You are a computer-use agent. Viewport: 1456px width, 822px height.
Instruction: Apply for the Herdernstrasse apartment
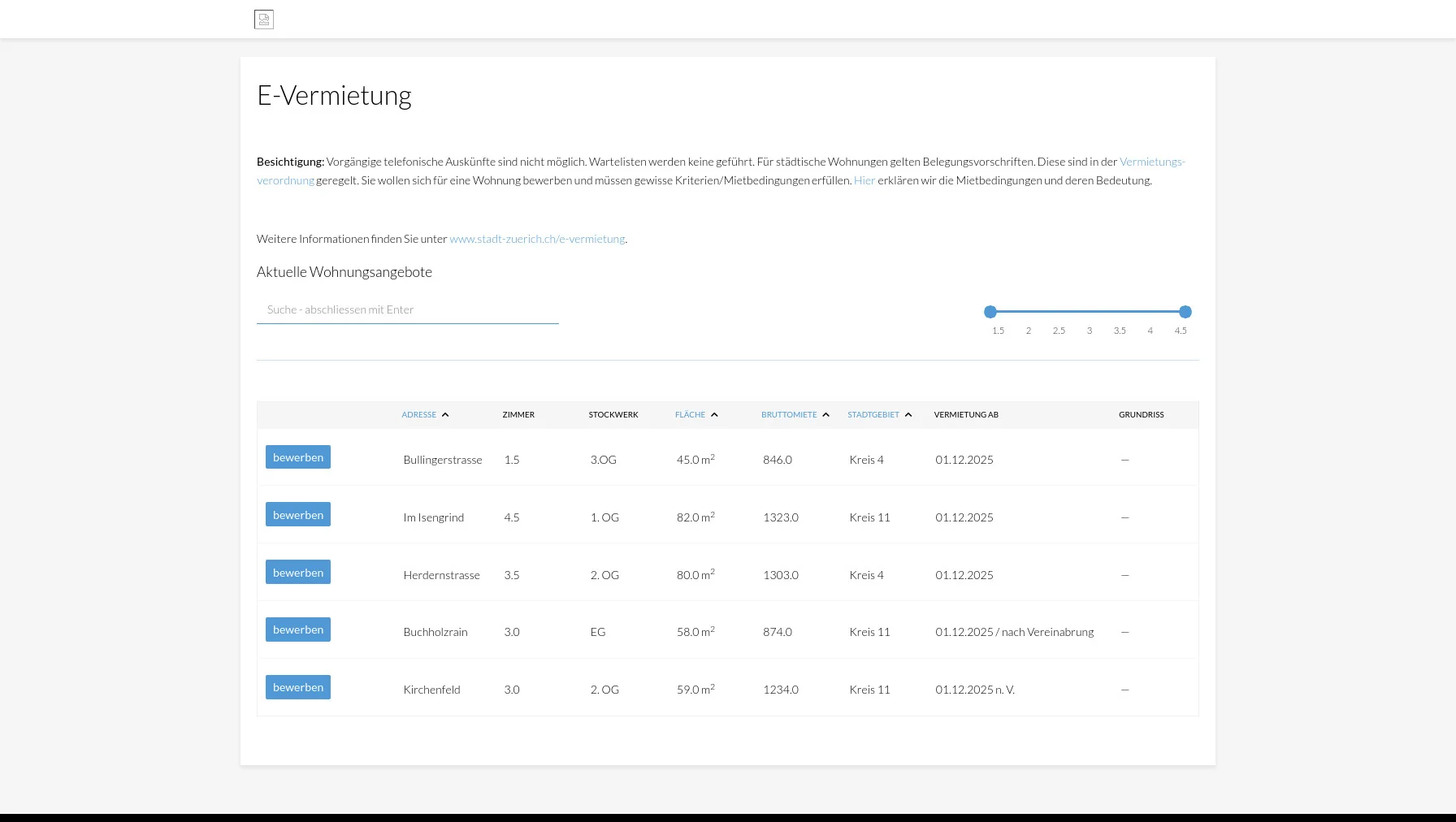click(297, 573)
